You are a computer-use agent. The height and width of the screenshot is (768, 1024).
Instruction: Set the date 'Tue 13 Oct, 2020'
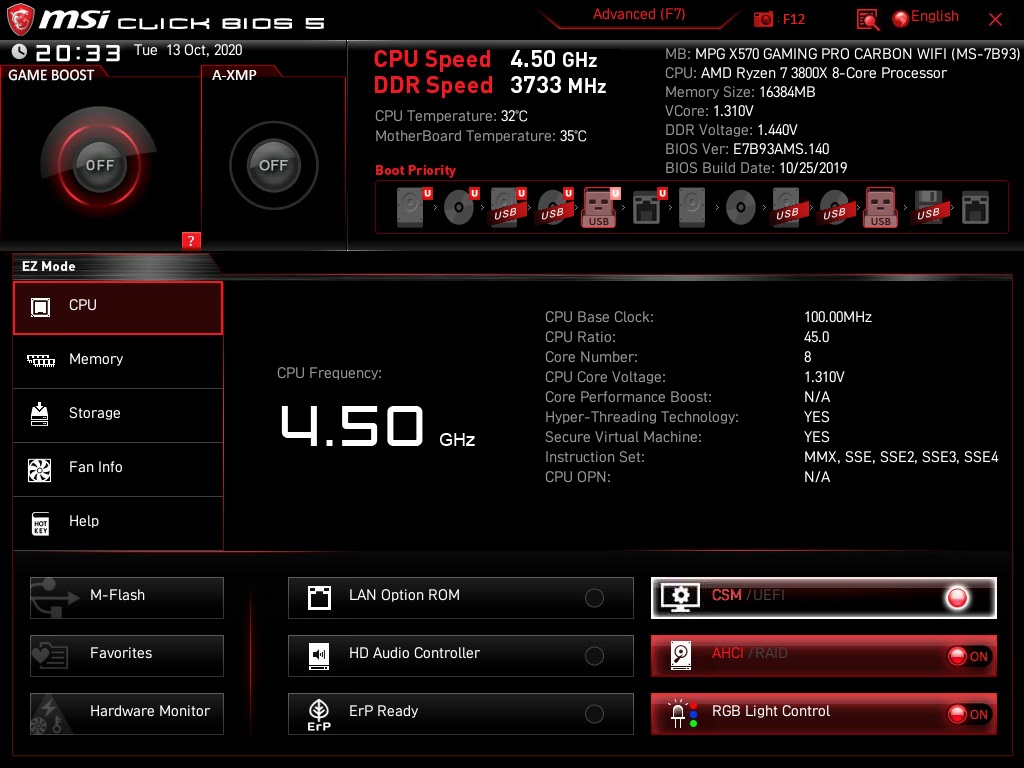(188, 50)
